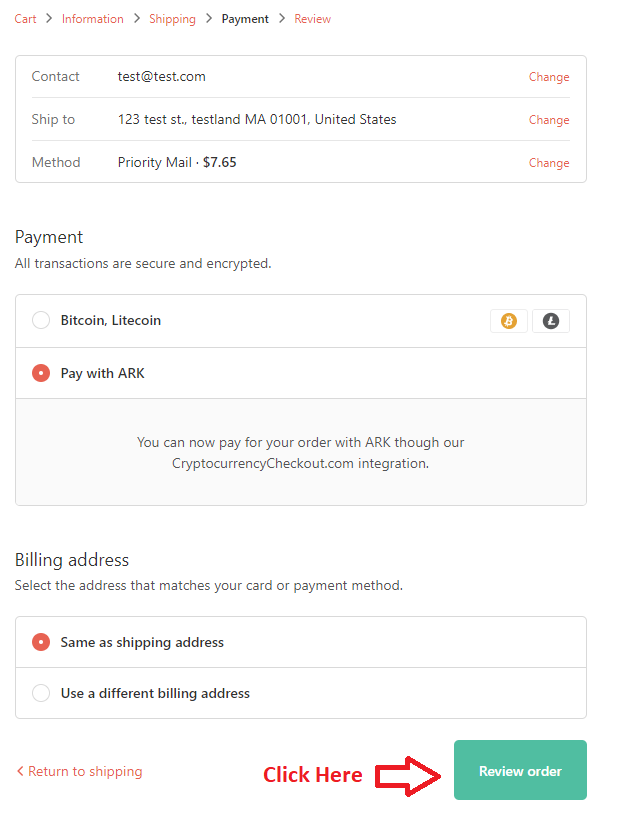Navigate to the Shipping breadcrumb

pos(172,19)
